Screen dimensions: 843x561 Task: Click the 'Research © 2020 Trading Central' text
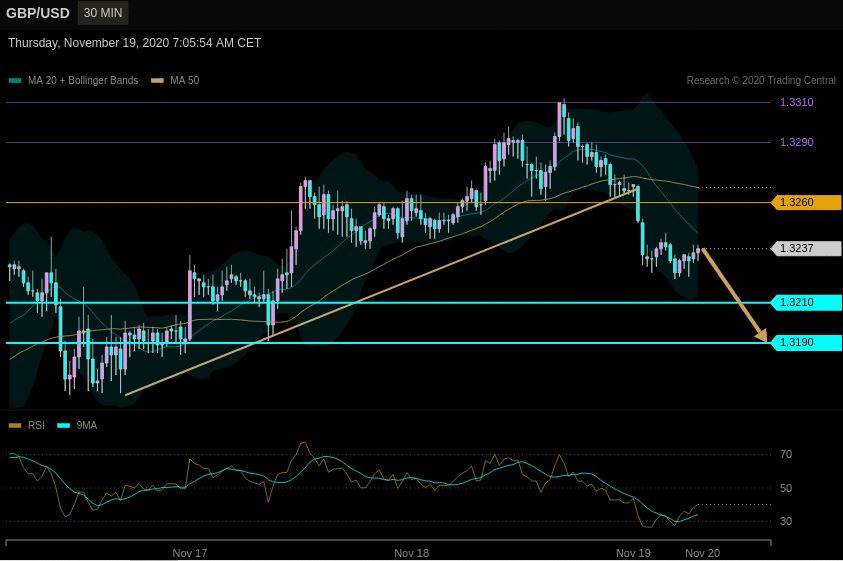[x=761, y=81]
